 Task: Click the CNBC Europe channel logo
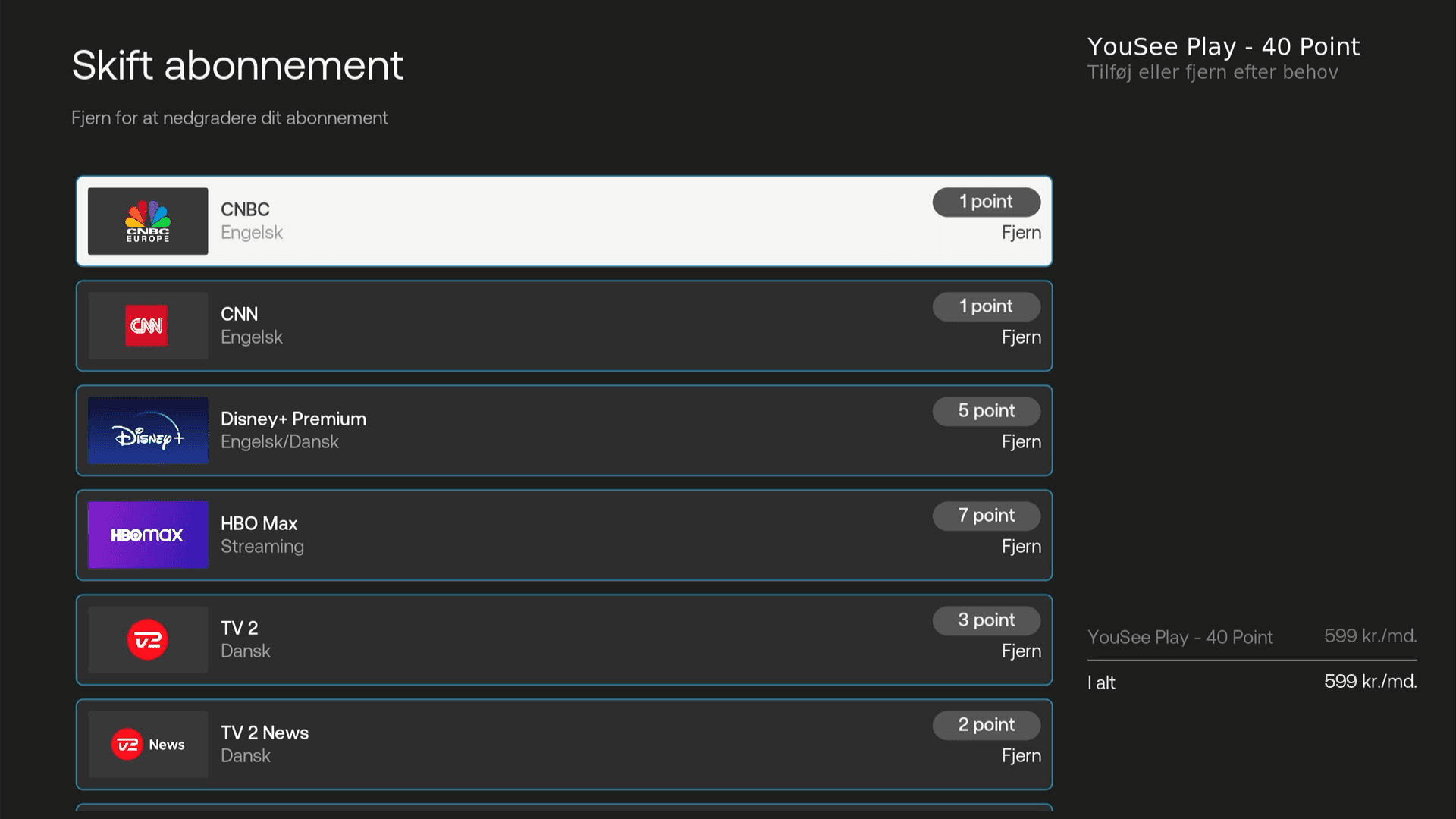point(148,221)
